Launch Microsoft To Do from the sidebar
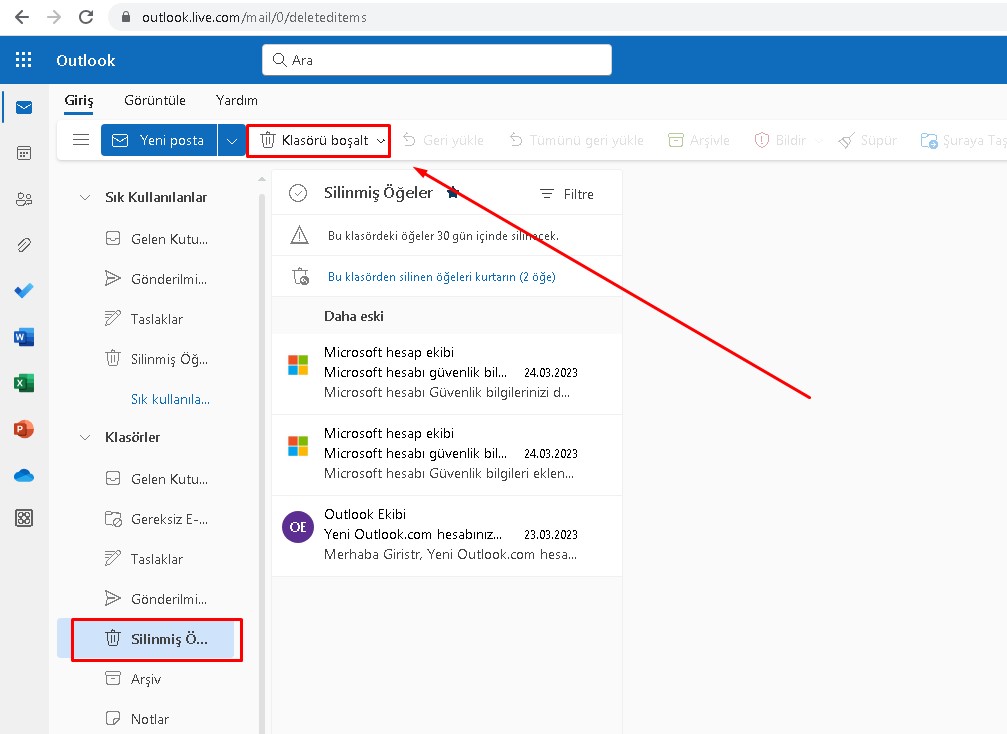Screen dimensions: 1007x734 [x=23, y=290]
